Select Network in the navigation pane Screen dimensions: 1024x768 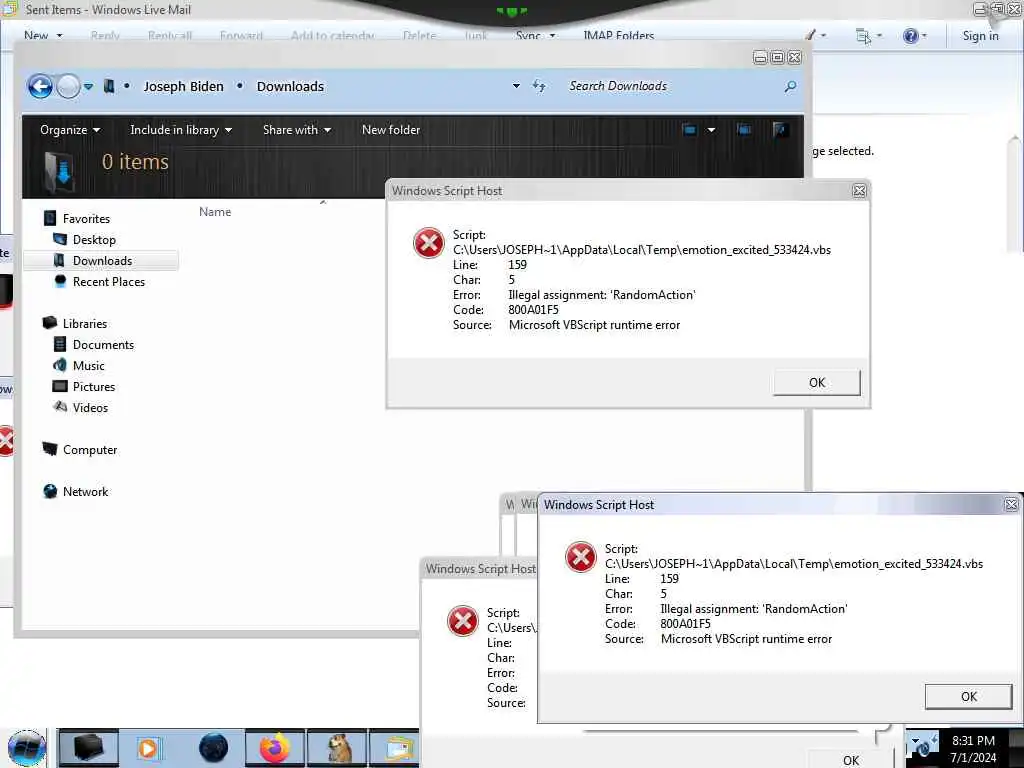[86, 491]
